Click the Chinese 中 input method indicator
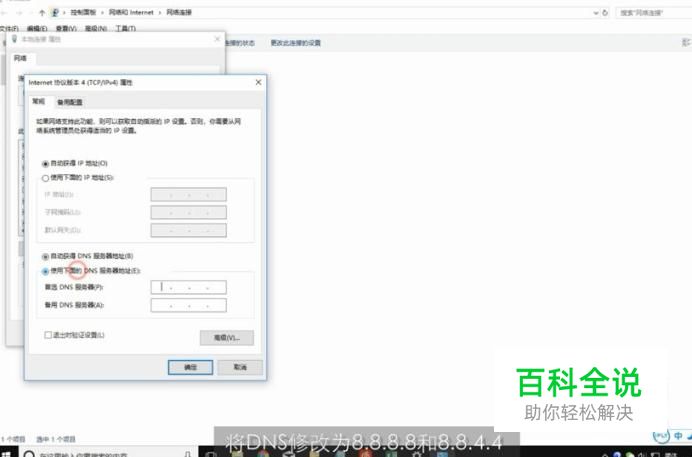The width and height of the screenshot is (692, 457). [678, 435]
